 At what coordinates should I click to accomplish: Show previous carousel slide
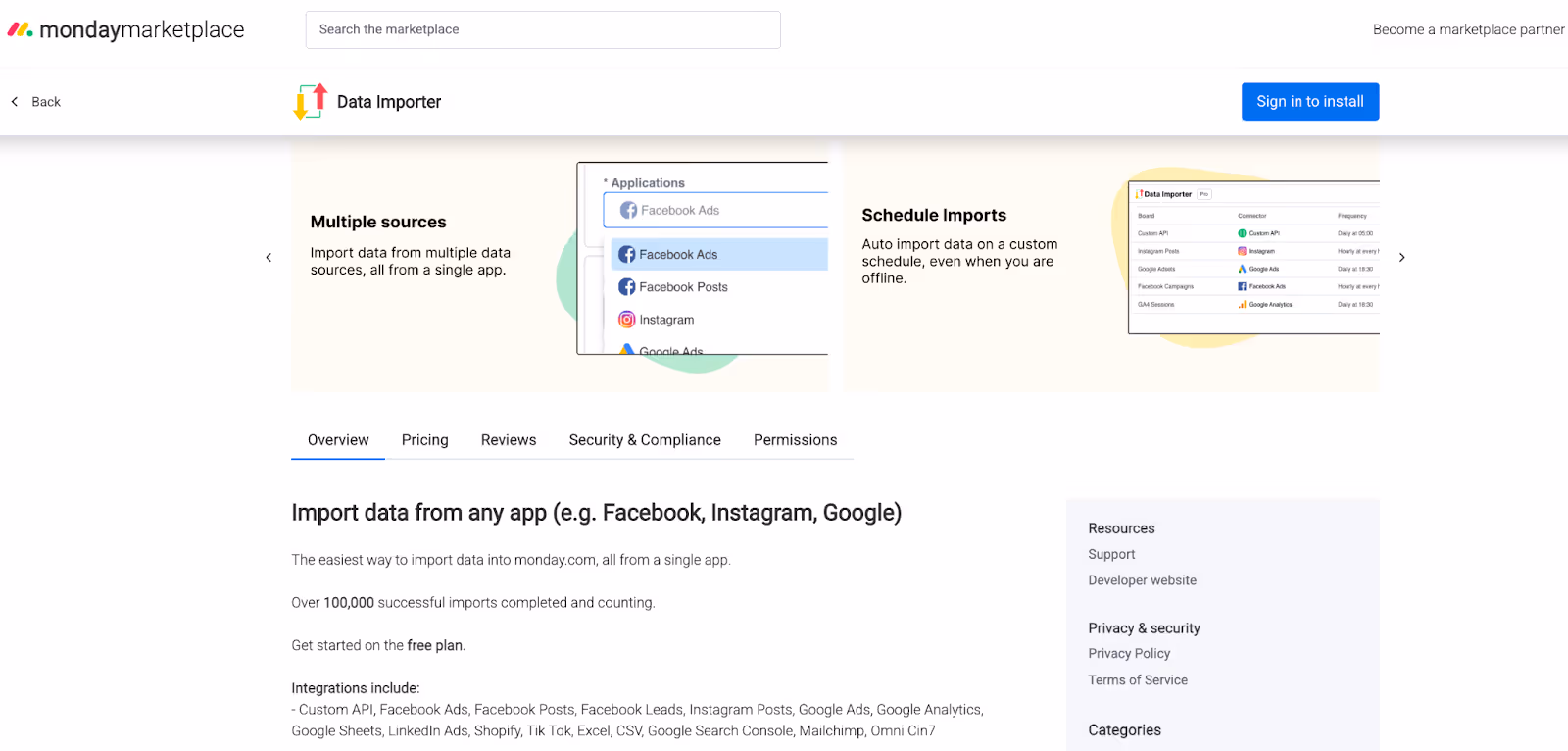pos(269,258)
